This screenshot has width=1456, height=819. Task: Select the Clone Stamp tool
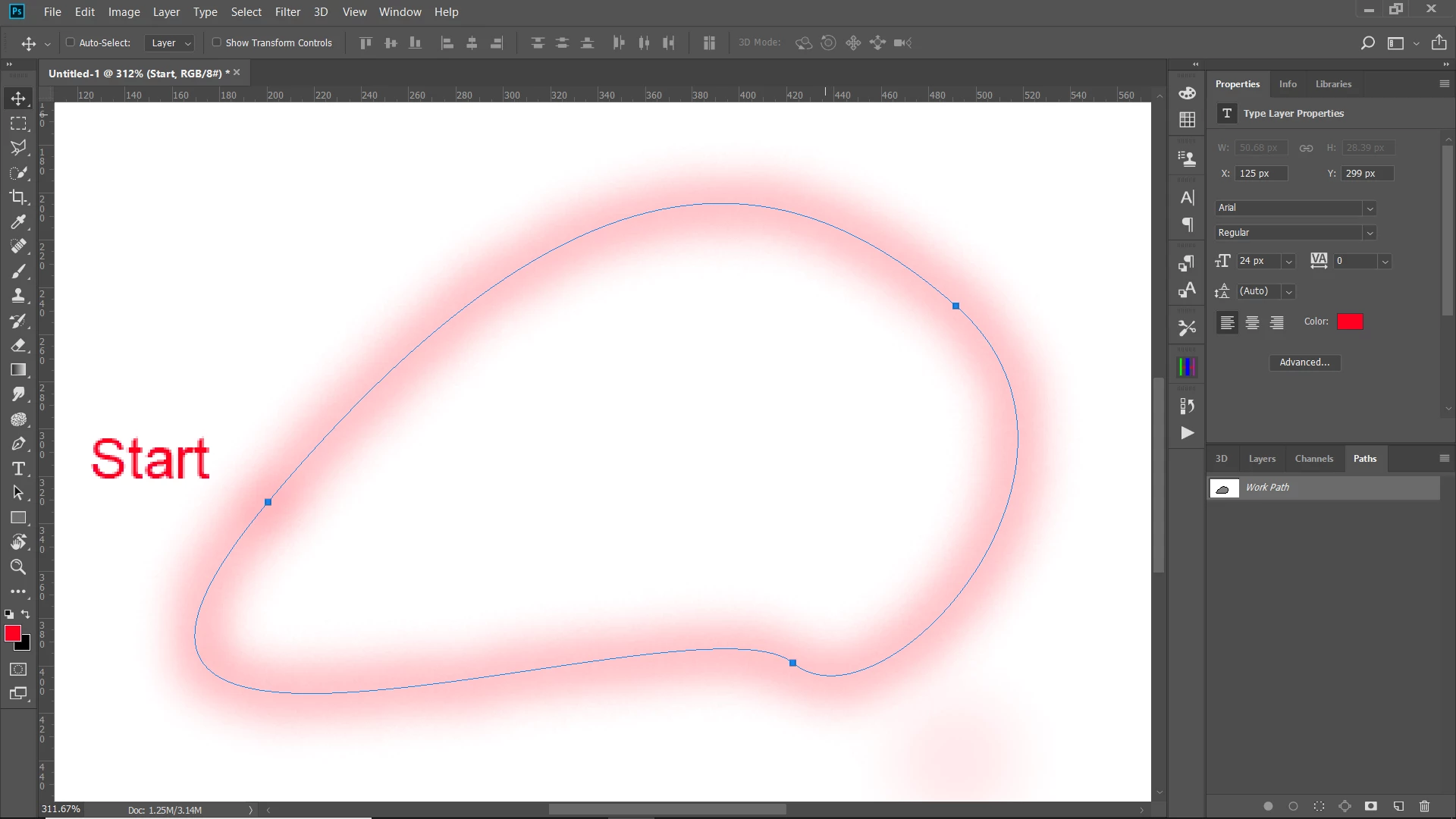[x=18, y=296]
